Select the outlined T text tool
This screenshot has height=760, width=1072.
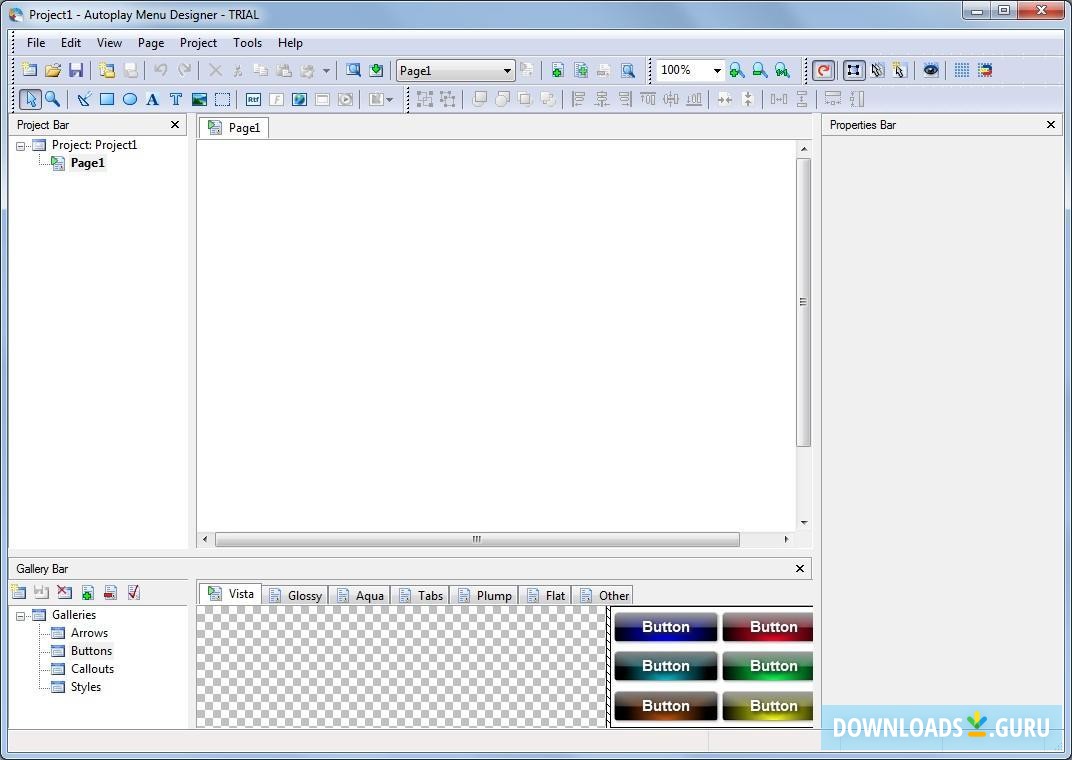pos(176,99)
